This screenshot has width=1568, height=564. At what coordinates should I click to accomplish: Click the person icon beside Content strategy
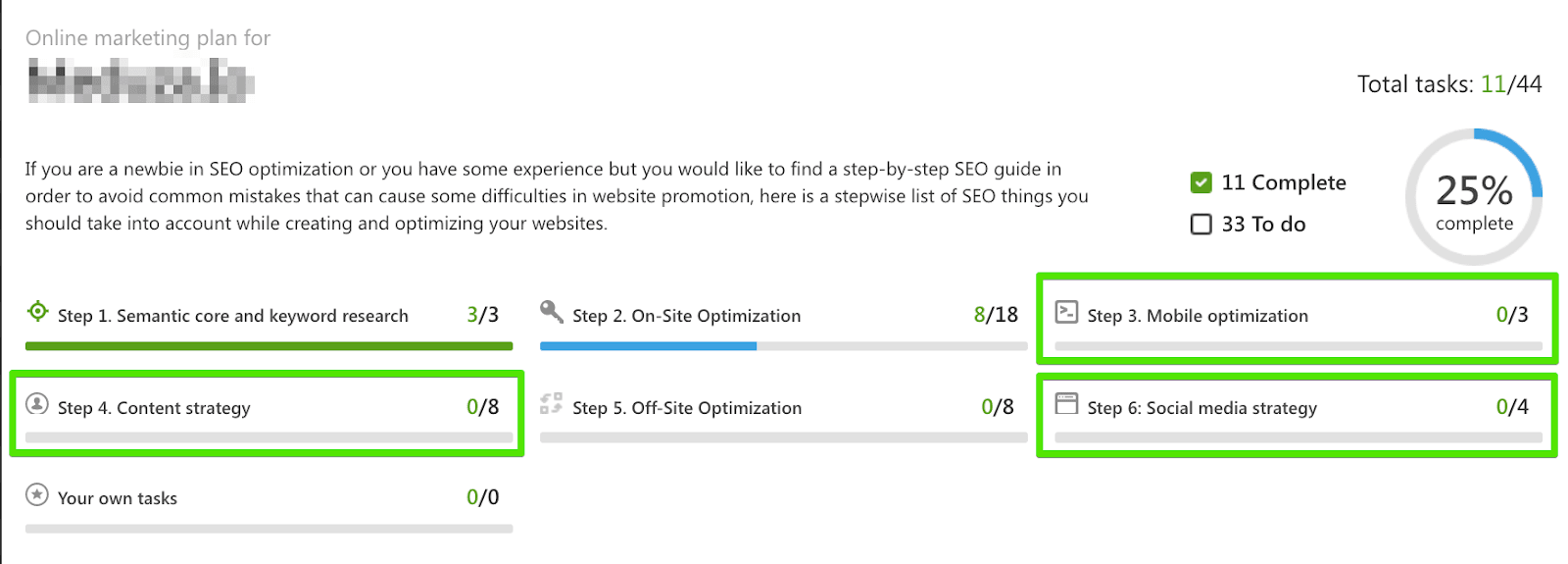tap(37, 404)
